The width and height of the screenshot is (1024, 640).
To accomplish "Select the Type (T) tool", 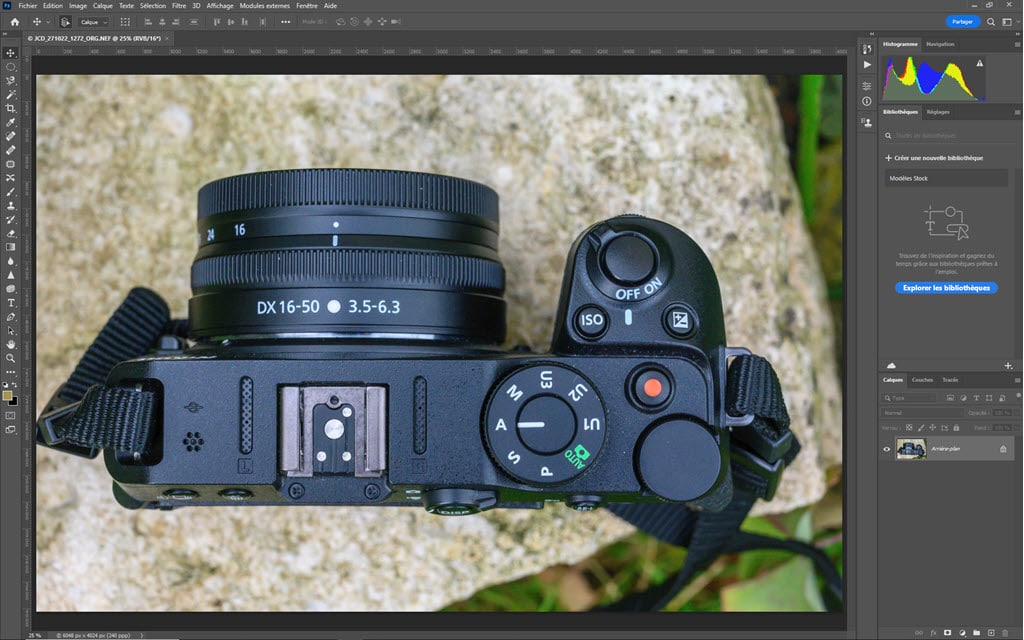I will coord(11,304).
